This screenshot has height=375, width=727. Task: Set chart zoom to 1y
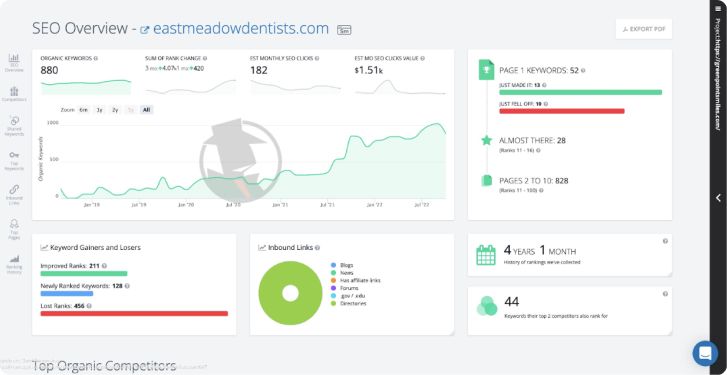pyautogui.click(x=99, y=110)
